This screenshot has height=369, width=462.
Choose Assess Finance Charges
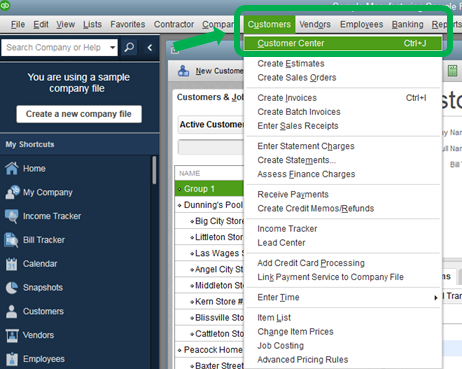306,174
